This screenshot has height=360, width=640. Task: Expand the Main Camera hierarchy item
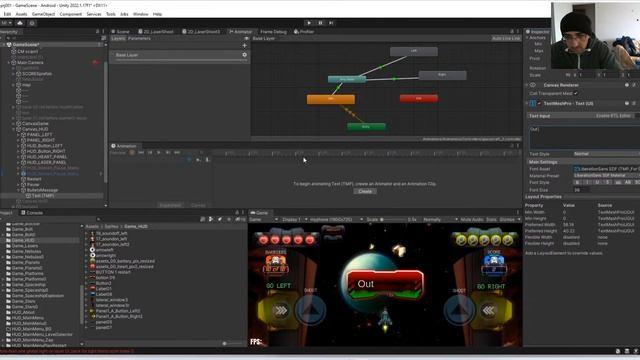click(9, 63)
